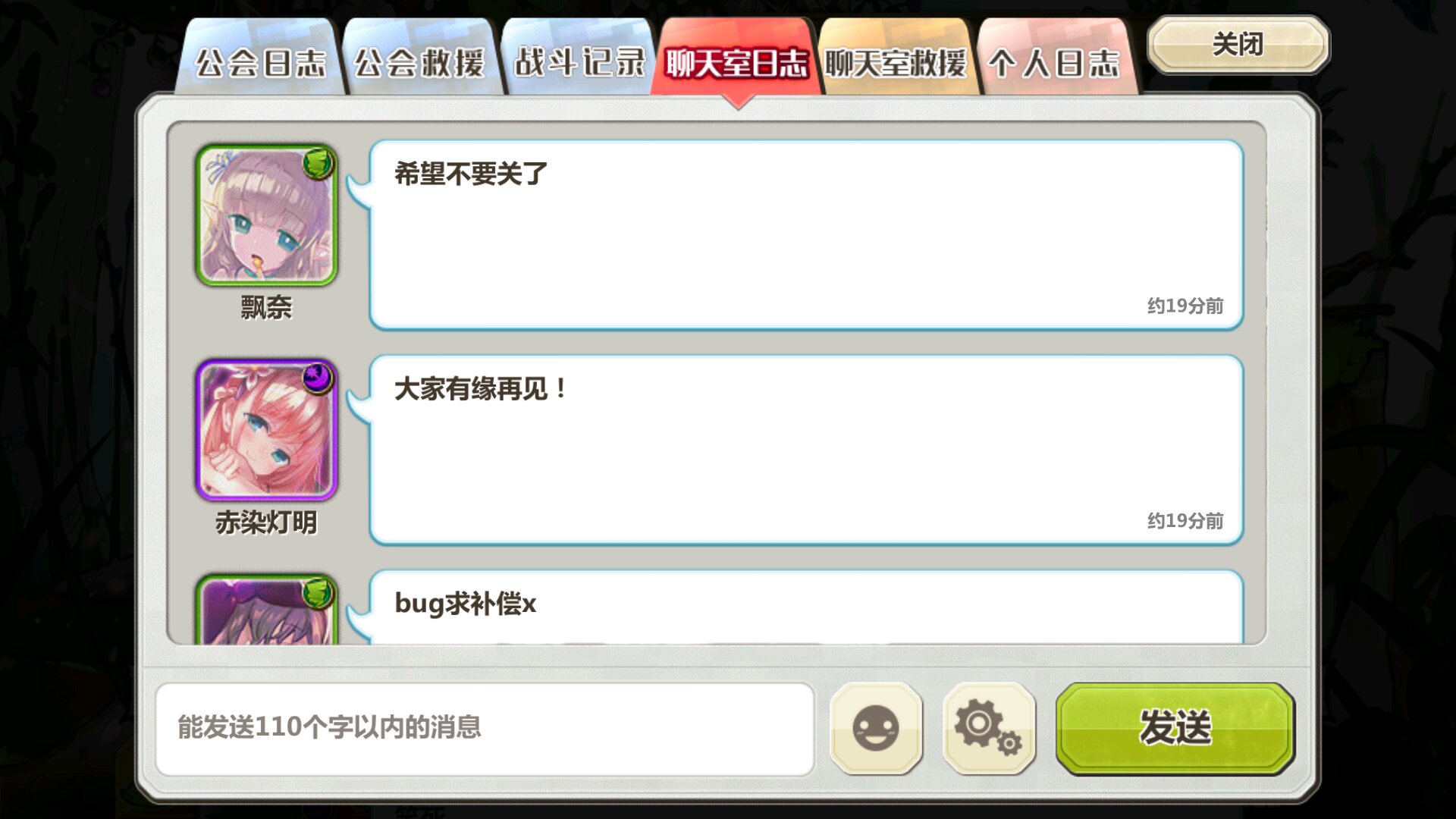Click the 关闭 button
This screenshot has height=819, width=1456.
(1238, 45)
